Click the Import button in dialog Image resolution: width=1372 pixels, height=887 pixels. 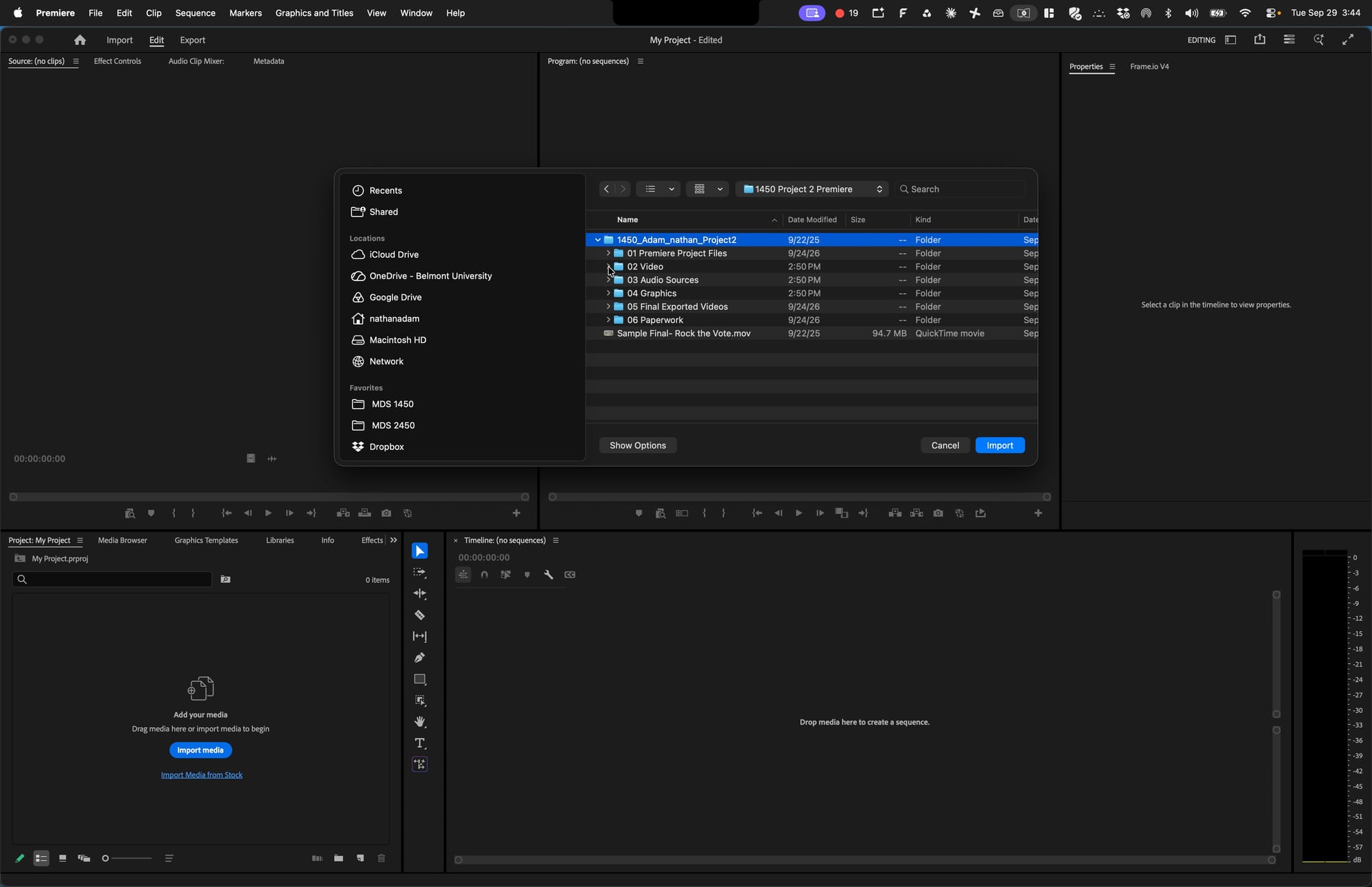[x=1000, y=445]
